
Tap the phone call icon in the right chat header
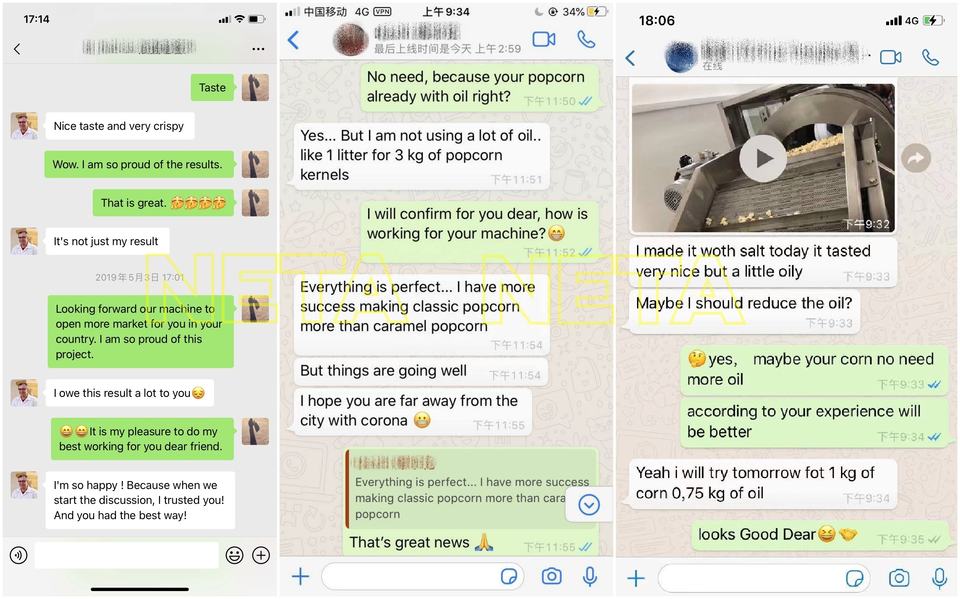tap(930, 58)
